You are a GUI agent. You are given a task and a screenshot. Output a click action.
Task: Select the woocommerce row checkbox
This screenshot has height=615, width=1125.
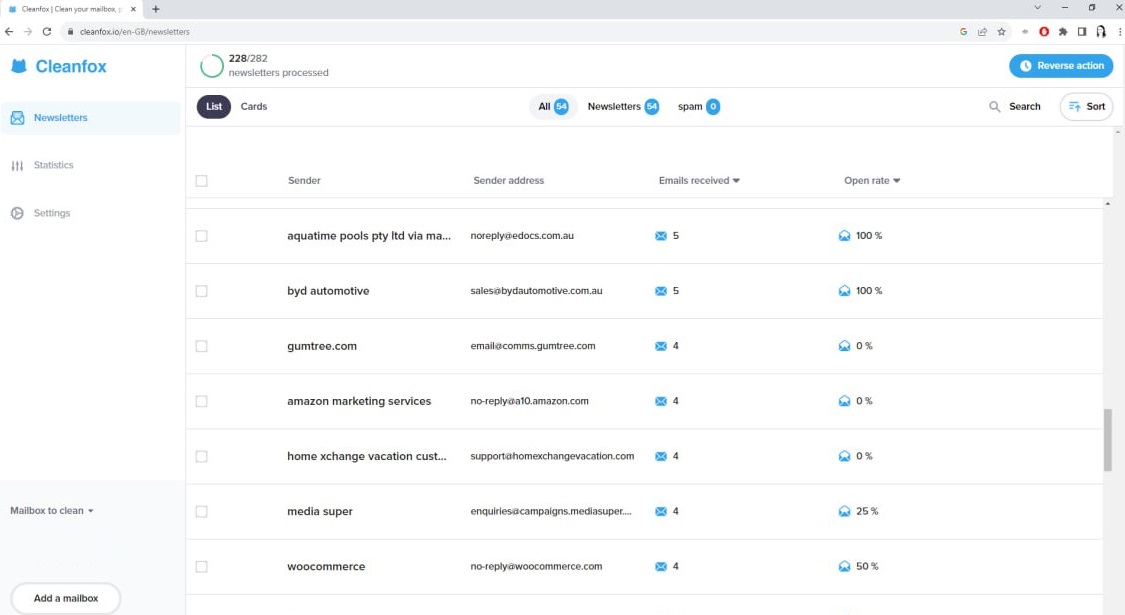click(202, 567)
